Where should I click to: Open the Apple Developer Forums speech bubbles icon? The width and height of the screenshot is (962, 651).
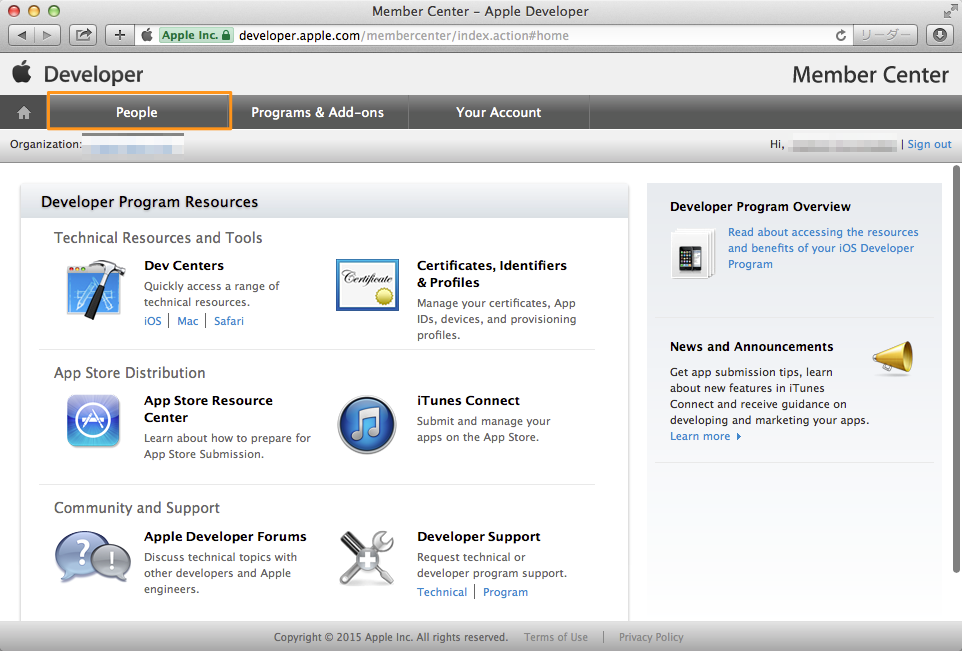pyautogui.click(x=93, y=557)
